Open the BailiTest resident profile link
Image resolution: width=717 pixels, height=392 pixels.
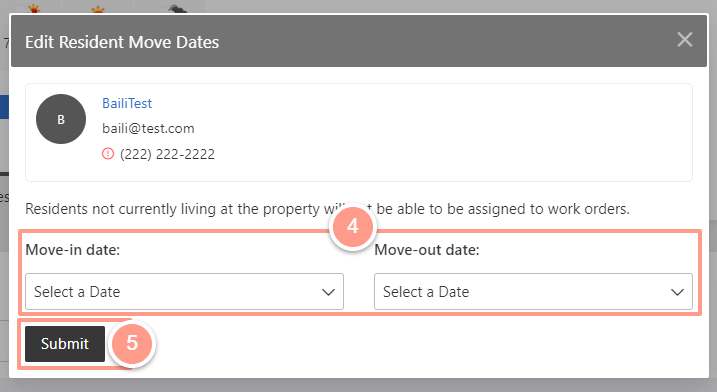(127, 103)
